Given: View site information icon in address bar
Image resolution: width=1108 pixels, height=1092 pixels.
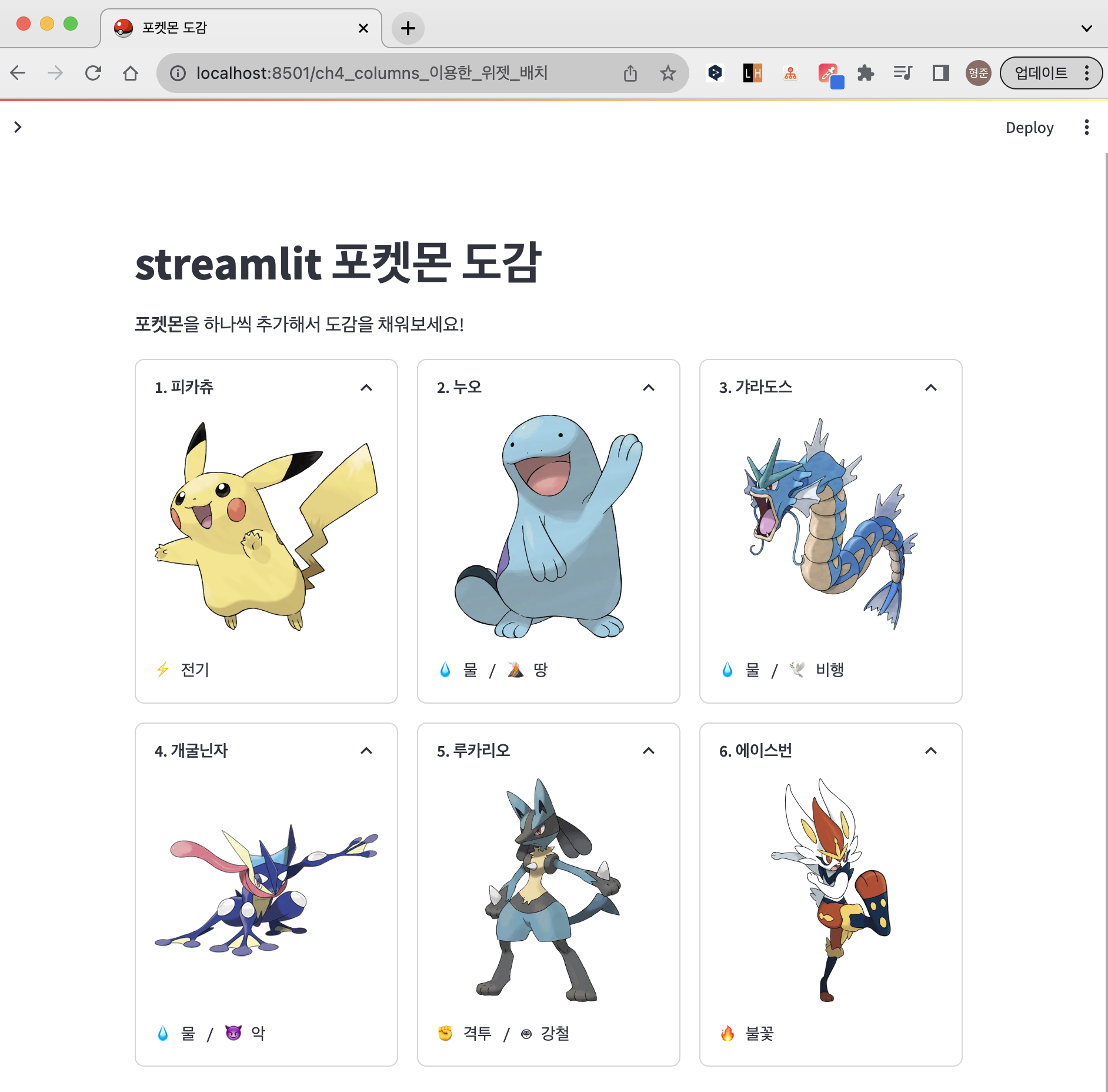Looking at the screenshot, I should [178, 73].
